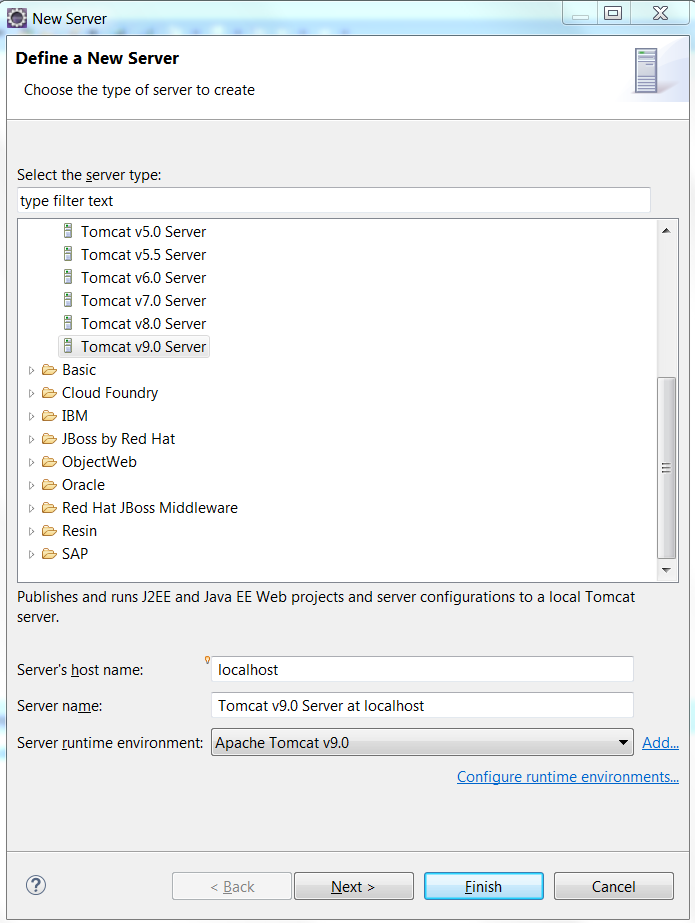Image resolution: width=695 pixels, height=923 pixels.
Task: Click the Add... link
Action: click(660, 743)
